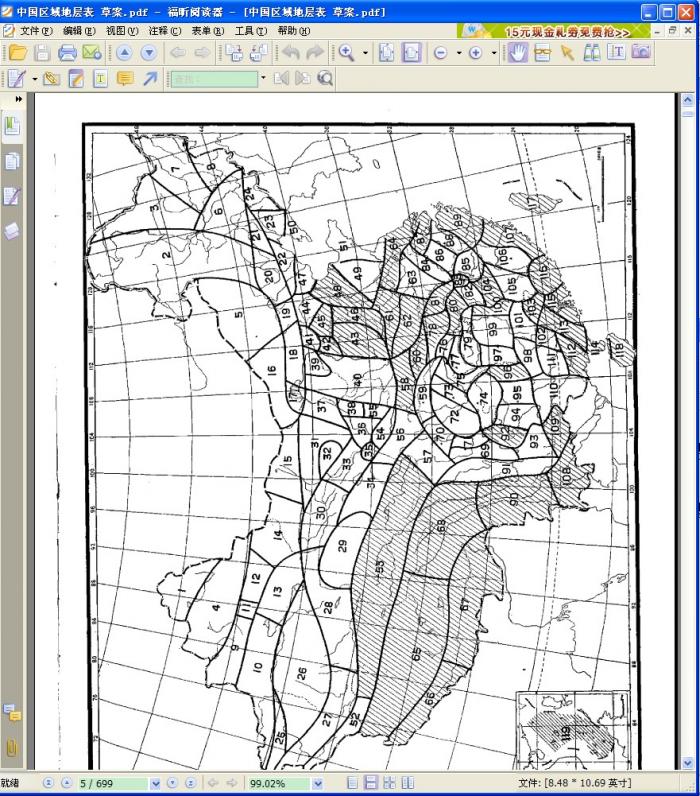Image resolution: width=700 pixels, height=796 pixels.
Task: Click the Snapshot camera tool
Action: point(641,53)
